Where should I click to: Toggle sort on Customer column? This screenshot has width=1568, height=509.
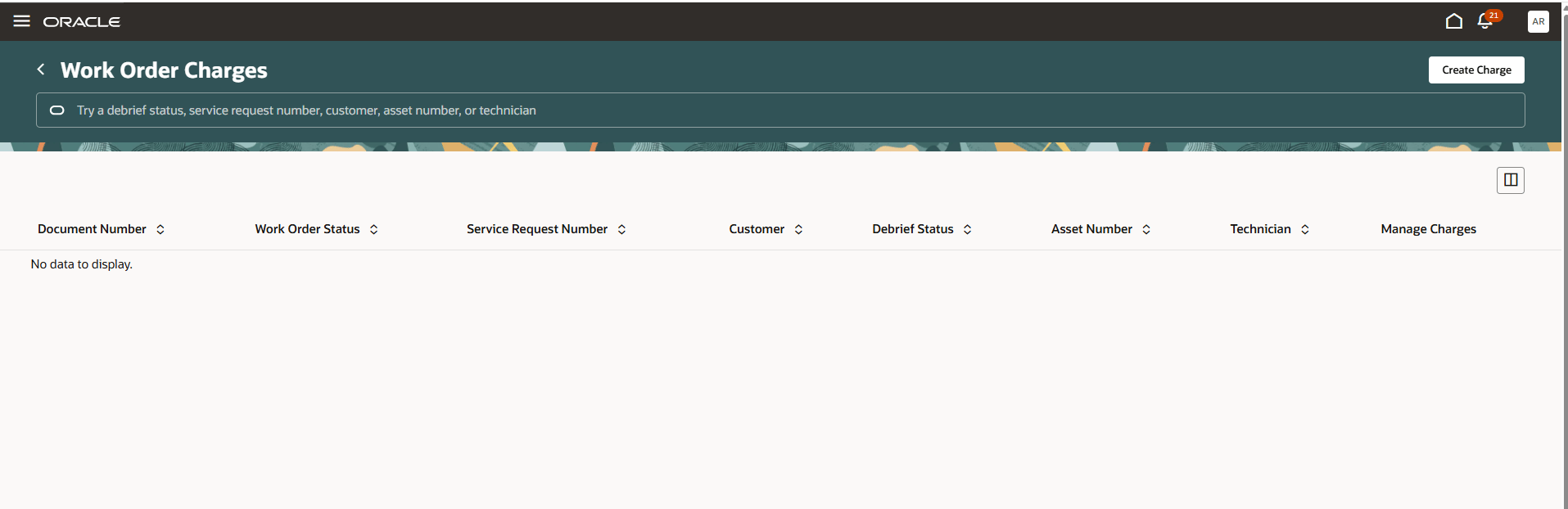[798, 230]
